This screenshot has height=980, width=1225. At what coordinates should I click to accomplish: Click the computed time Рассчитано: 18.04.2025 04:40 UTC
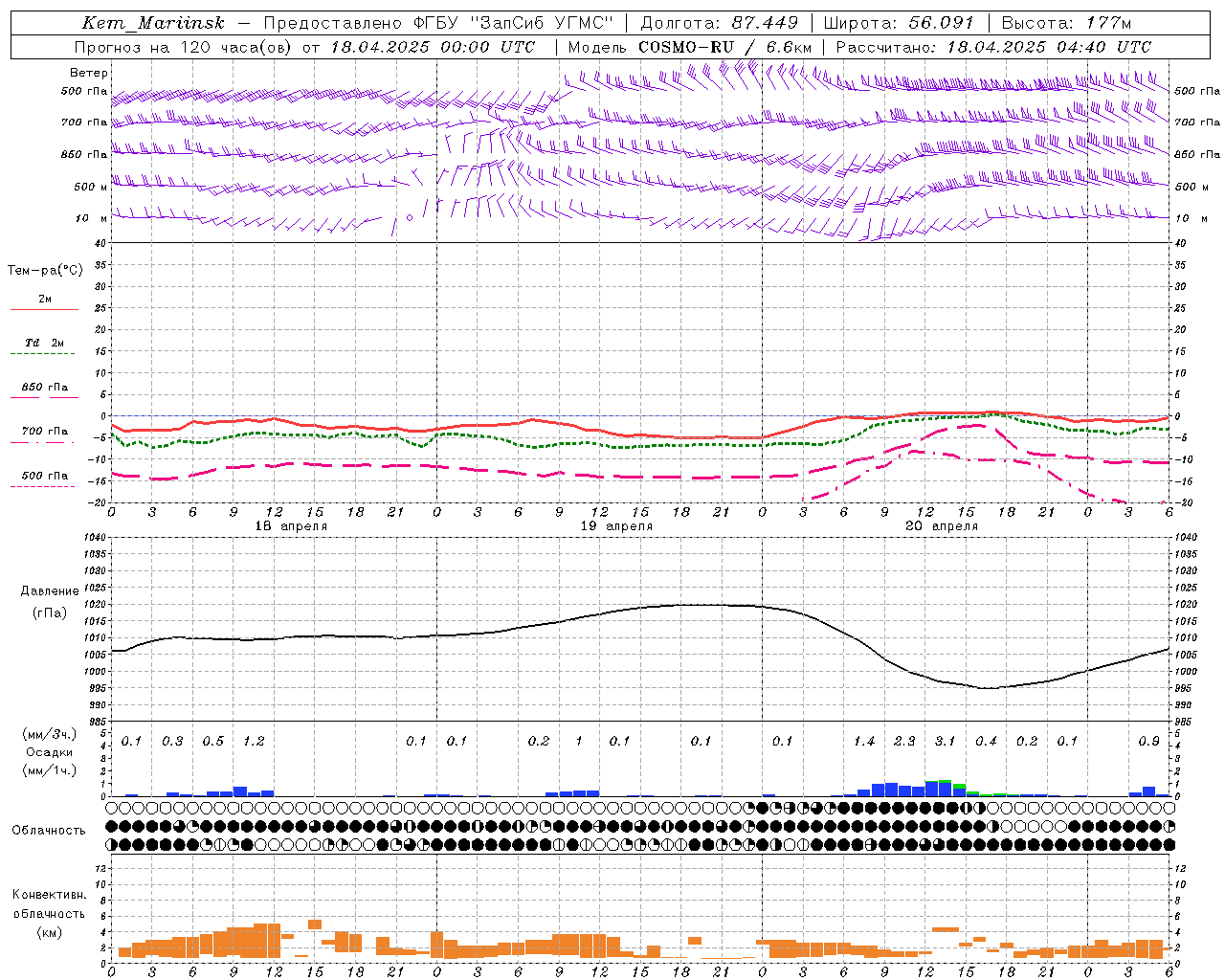tap(994, 47)
